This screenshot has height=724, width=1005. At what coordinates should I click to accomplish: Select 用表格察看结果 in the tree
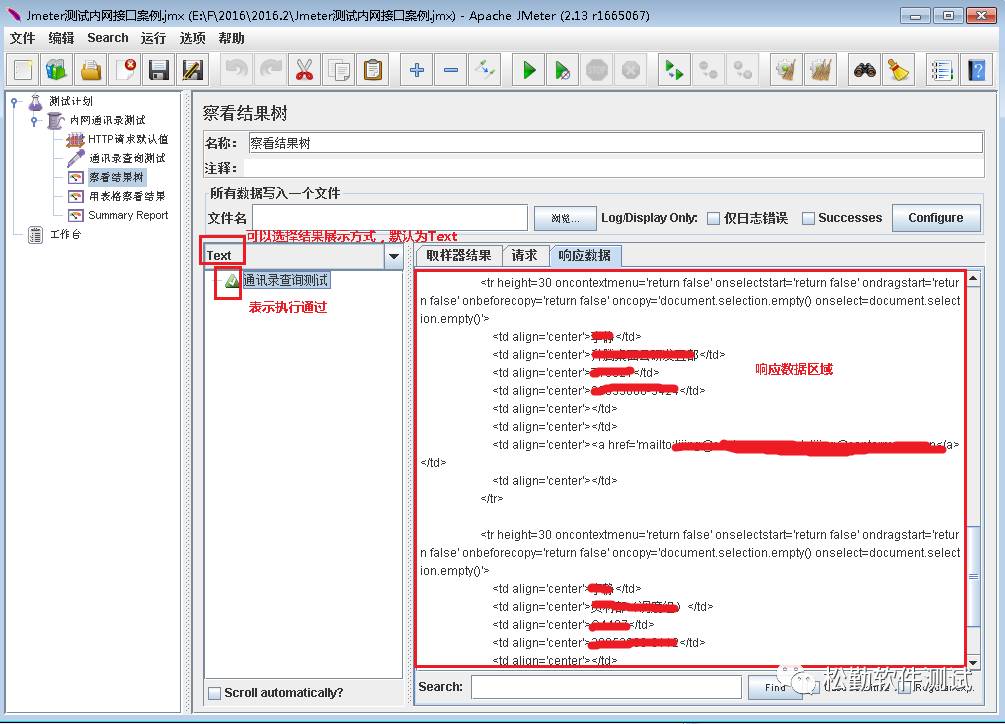pos(127,197)
